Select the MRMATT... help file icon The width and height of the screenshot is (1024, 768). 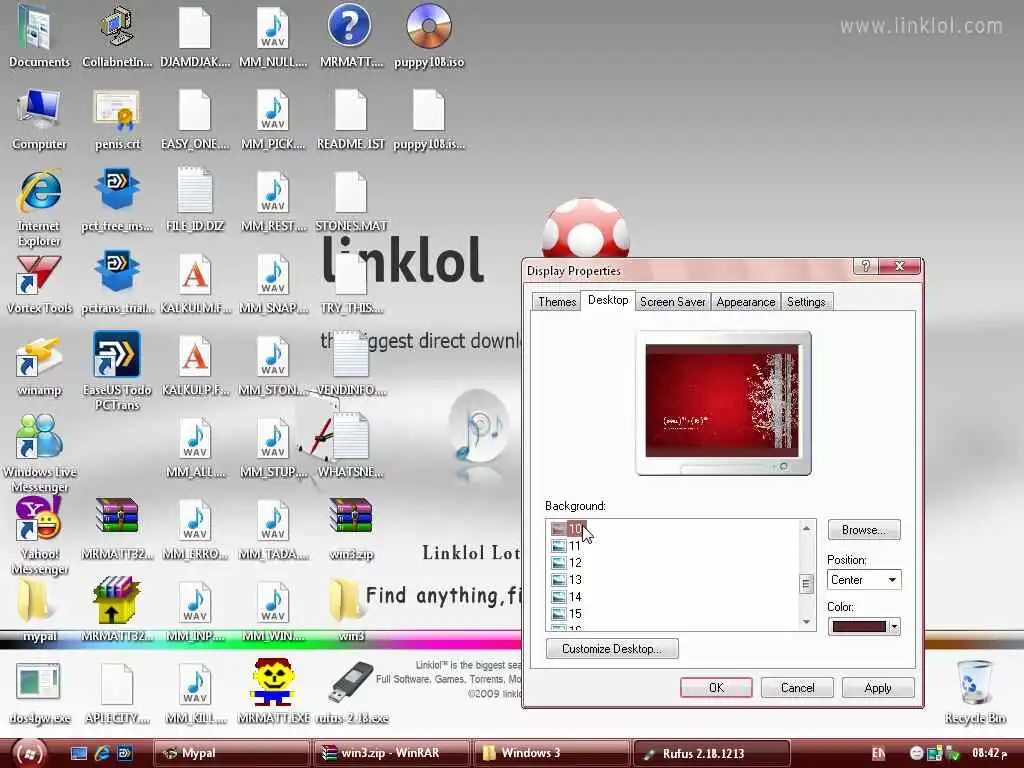point(351,36)
